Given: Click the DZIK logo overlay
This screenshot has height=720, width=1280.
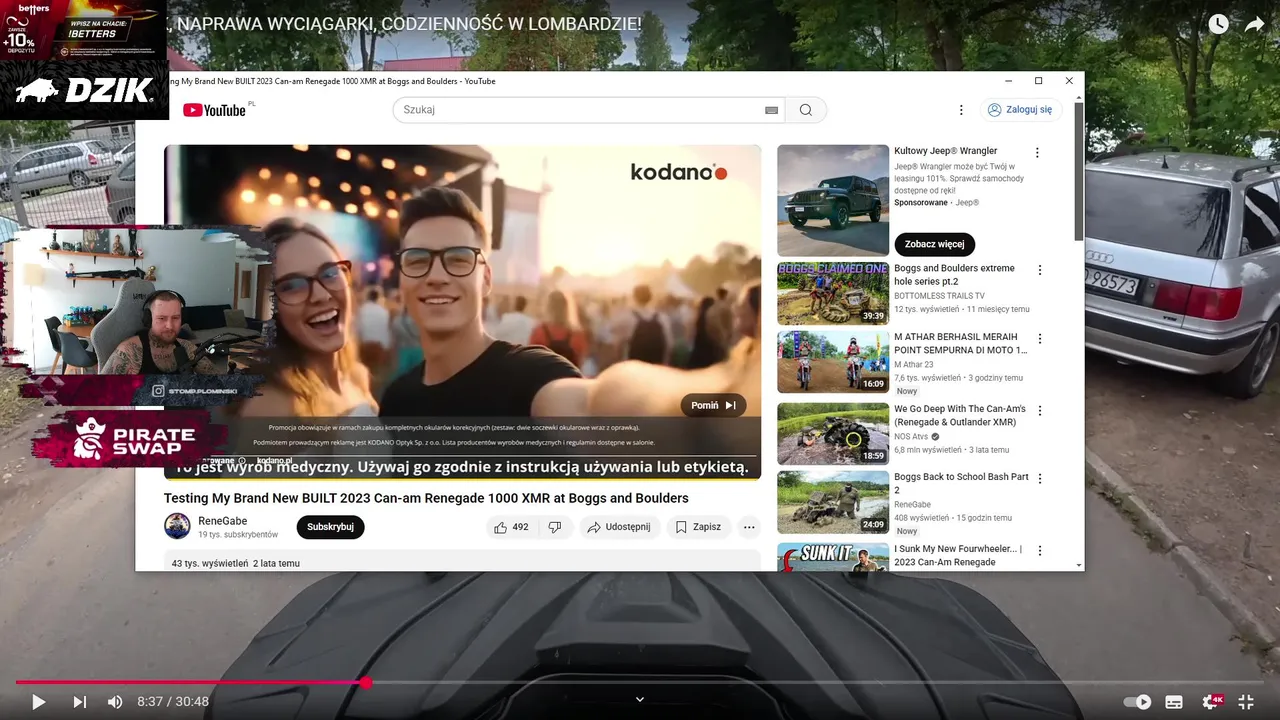Looking at the screenshot, I should [x=84, y=90].
